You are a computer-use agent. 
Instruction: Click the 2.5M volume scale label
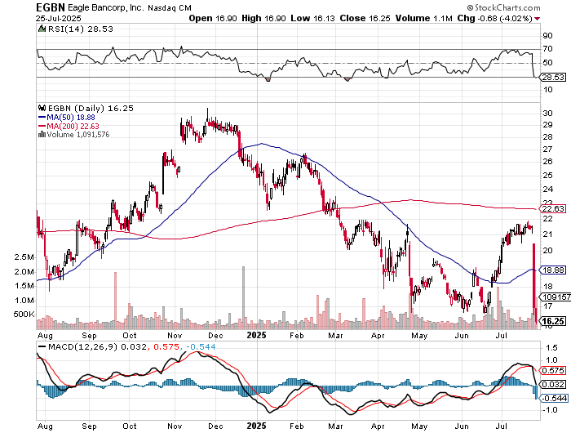pos(24,257)
